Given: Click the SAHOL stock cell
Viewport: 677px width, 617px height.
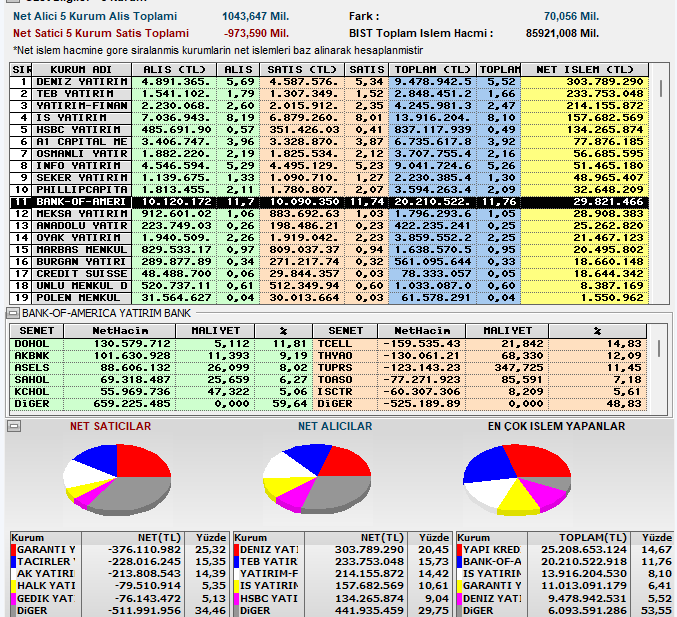Looking at the screenshot, I should pos(37,380).
